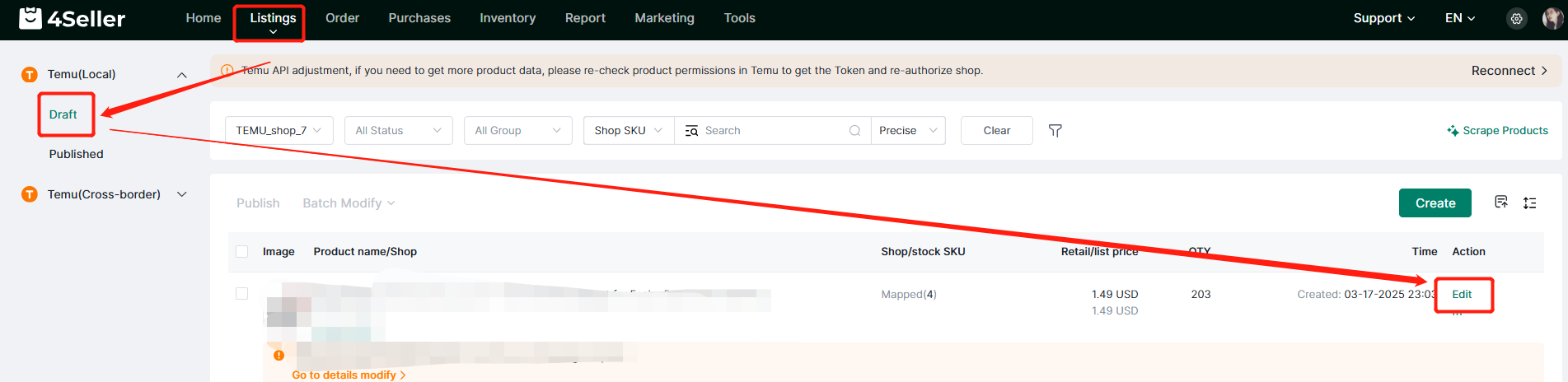Open the Listings menu
This screenshot has height=382, width=1568.
pos(273,18)
